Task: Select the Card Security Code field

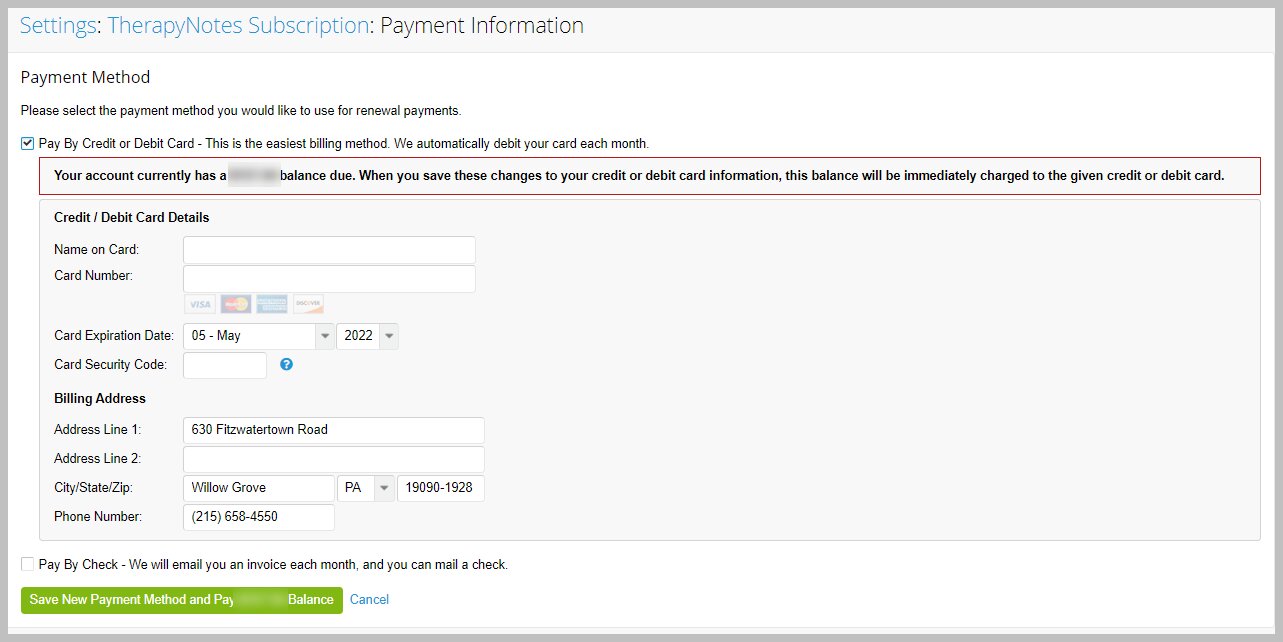Action: pyautogui.click(x=225, y=365)
